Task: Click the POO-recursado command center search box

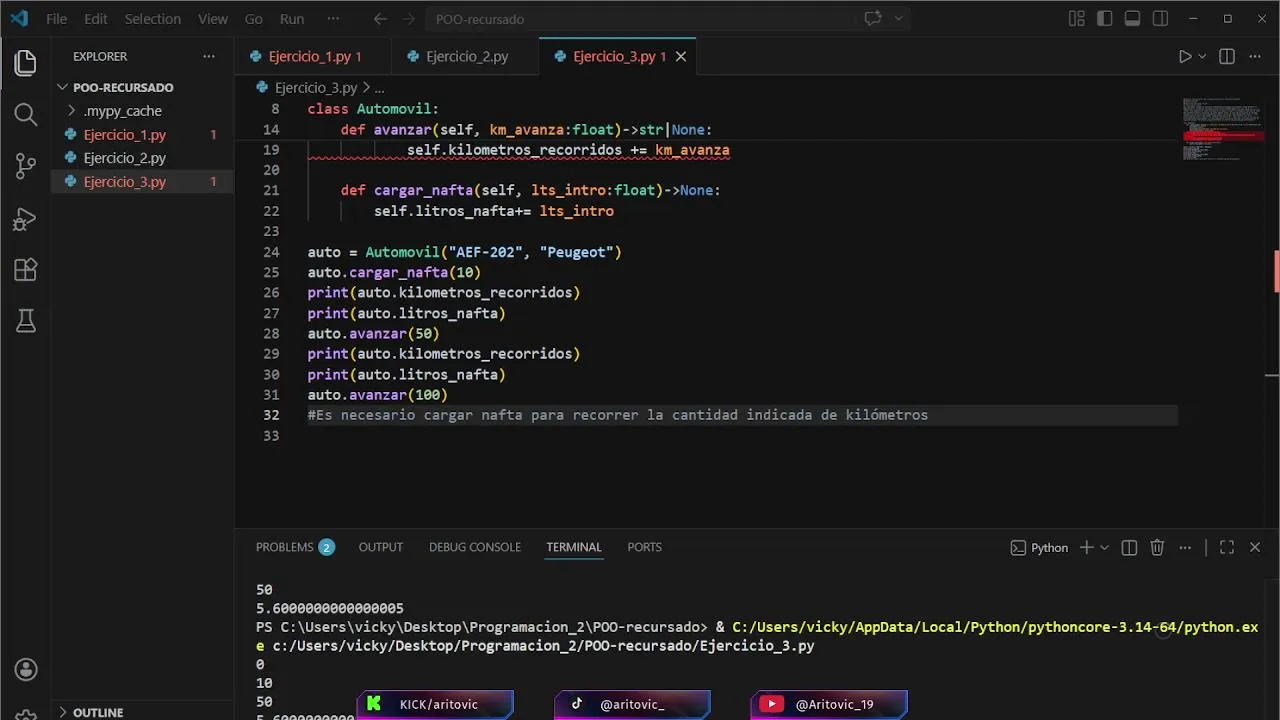Action: 640,19
